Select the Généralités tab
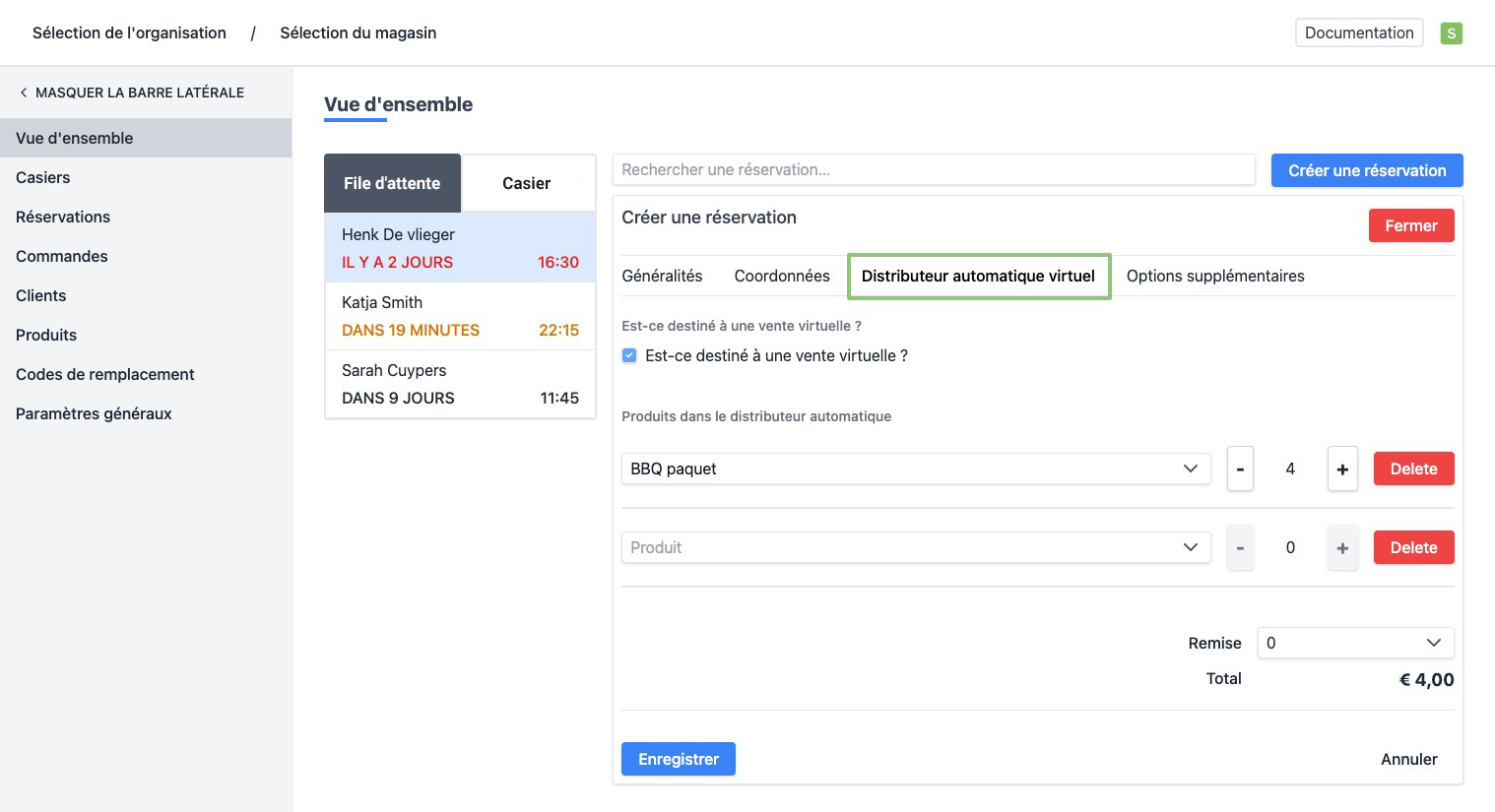This screenshot has width=1495, height=812. pos(662,276)
